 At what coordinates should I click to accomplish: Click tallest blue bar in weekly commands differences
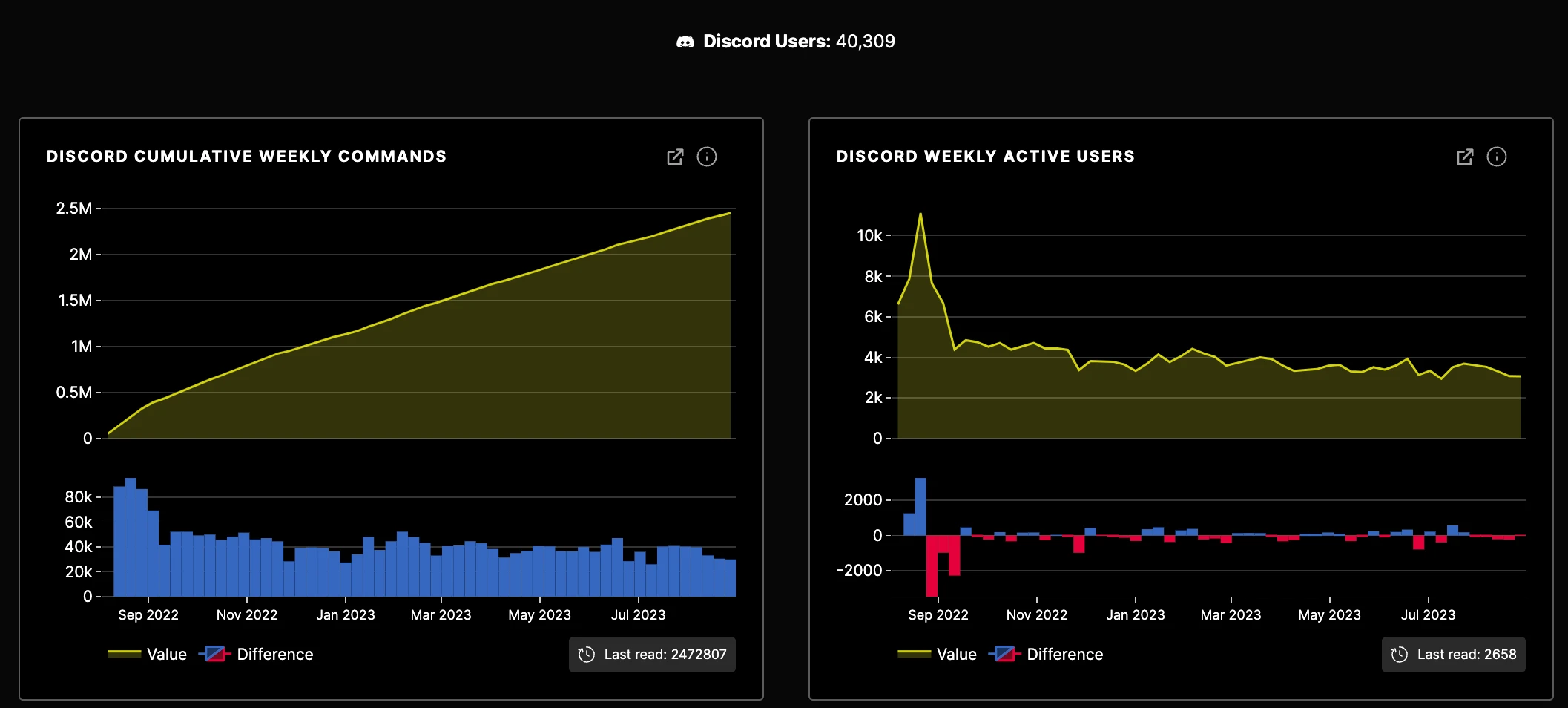click(131, 536)
